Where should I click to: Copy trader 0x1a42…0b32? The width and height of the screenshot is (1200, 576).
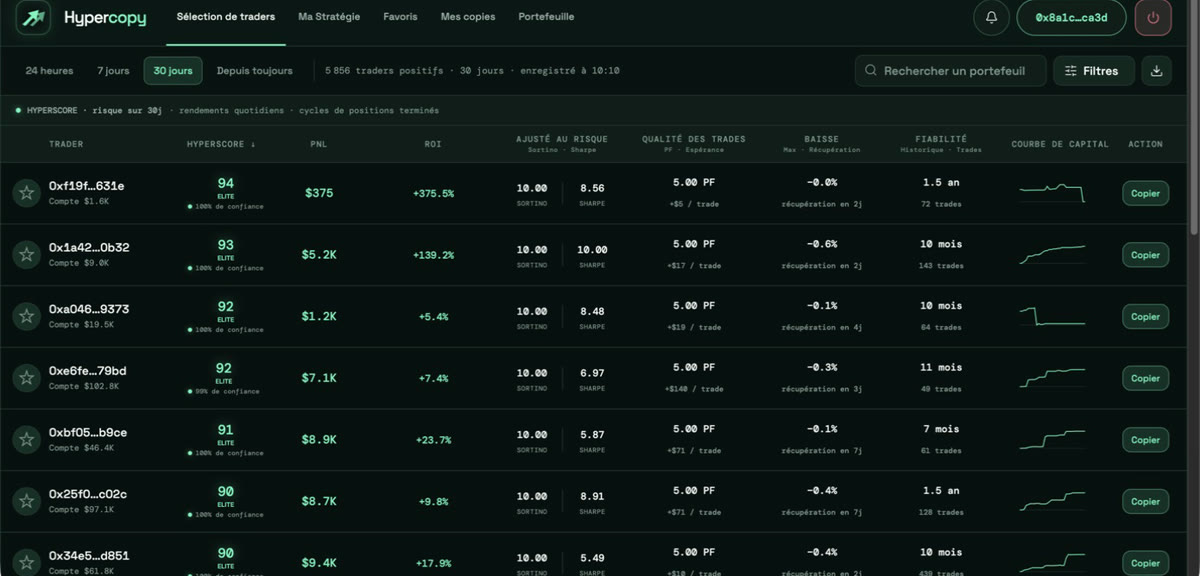pyautogui.click(x=1145, y=255)
